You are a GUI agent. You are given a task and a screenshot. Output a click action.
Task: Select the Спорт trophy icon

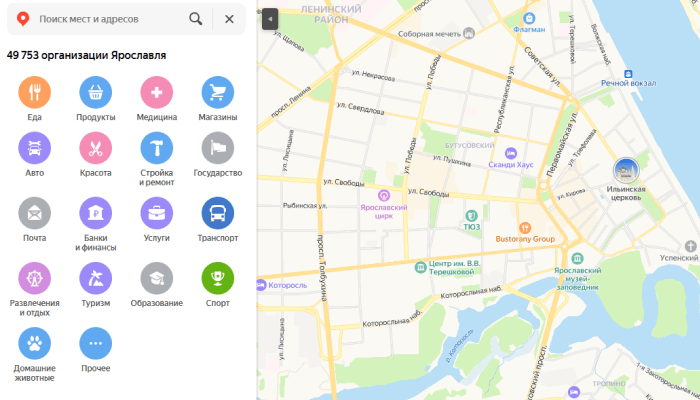coord(218,278)
